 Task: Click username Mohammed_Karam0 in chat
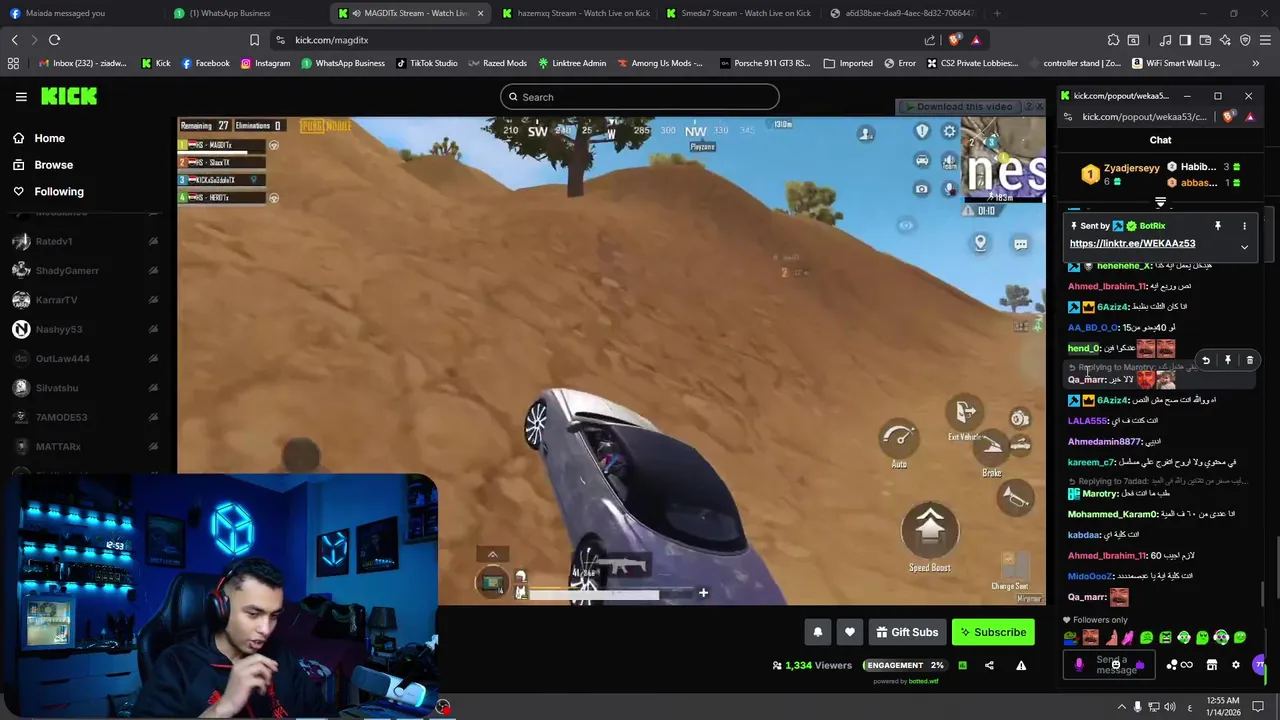click(1114, 514)
